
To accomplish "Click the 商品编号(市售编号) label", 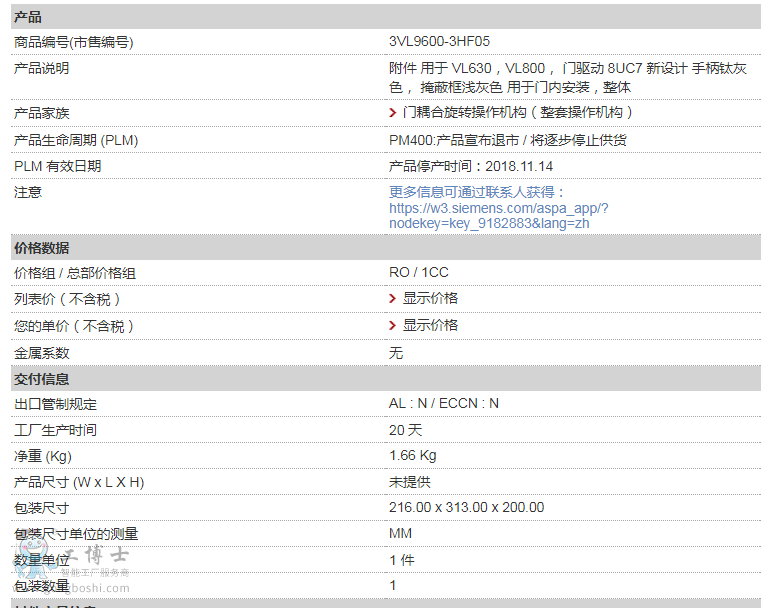I will click(73, 43).
